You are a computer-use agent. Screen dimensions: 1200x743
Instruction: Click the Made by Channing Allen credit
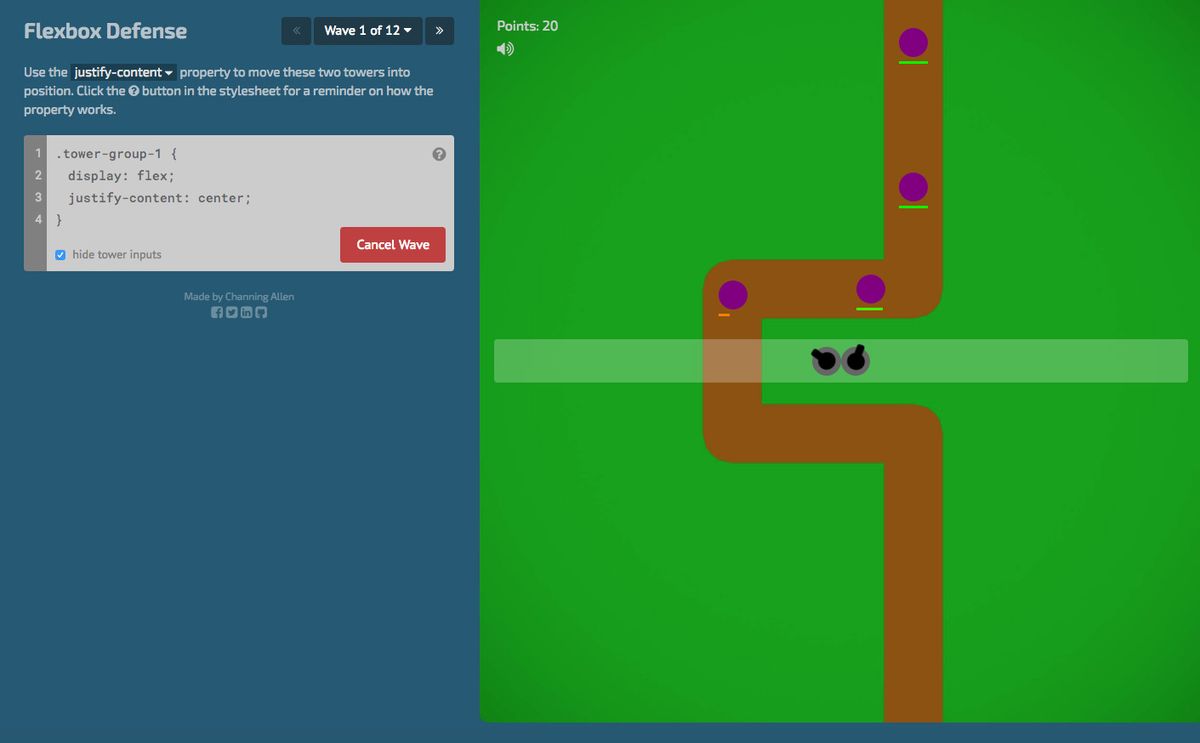click(x=240, y=296)
